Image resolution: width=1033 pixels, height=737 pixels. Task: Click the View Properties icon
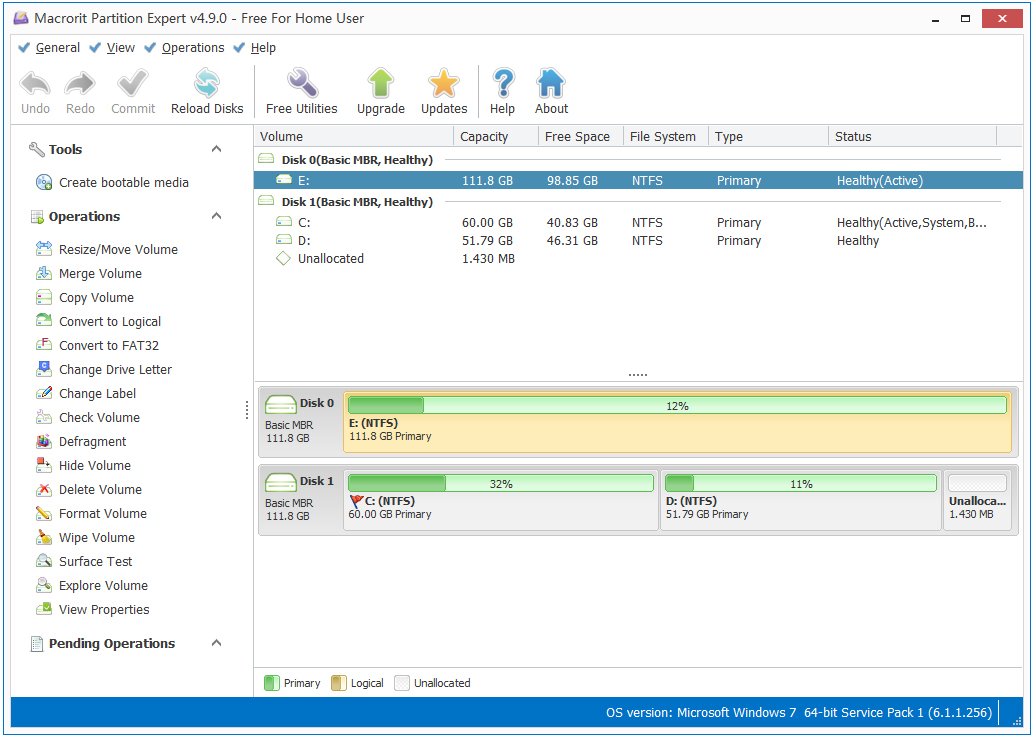tap(43, 609)
